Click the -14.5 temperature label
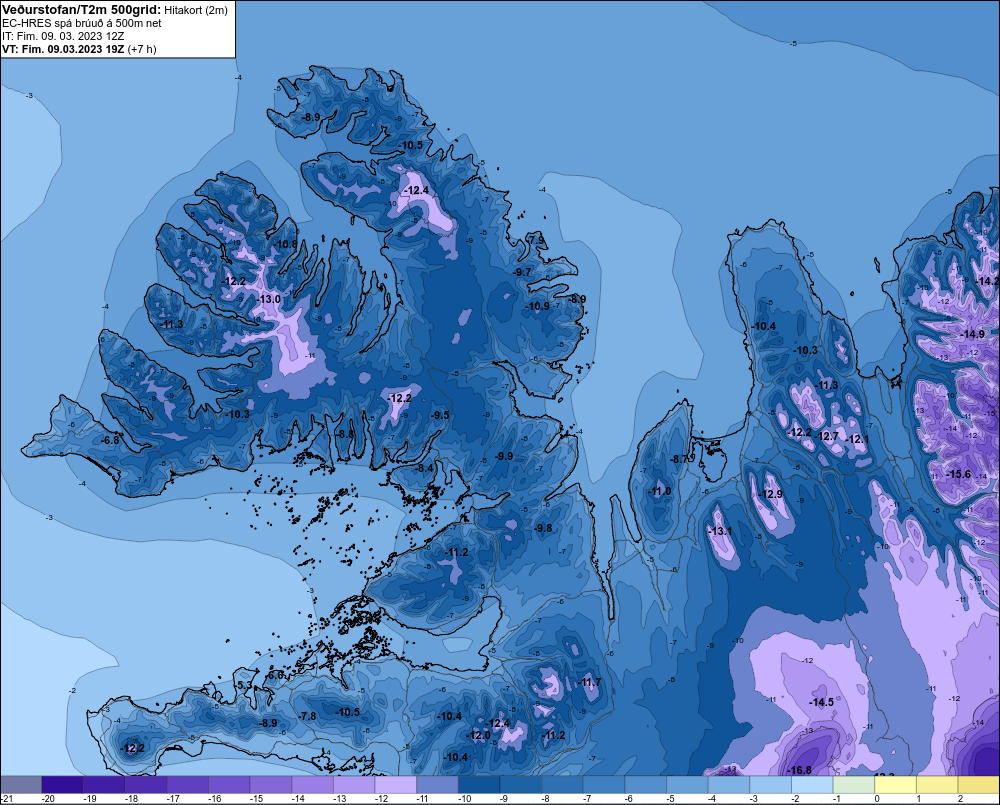The height and width of the screenshot is (805, 1000). click(x=821, y=702)
